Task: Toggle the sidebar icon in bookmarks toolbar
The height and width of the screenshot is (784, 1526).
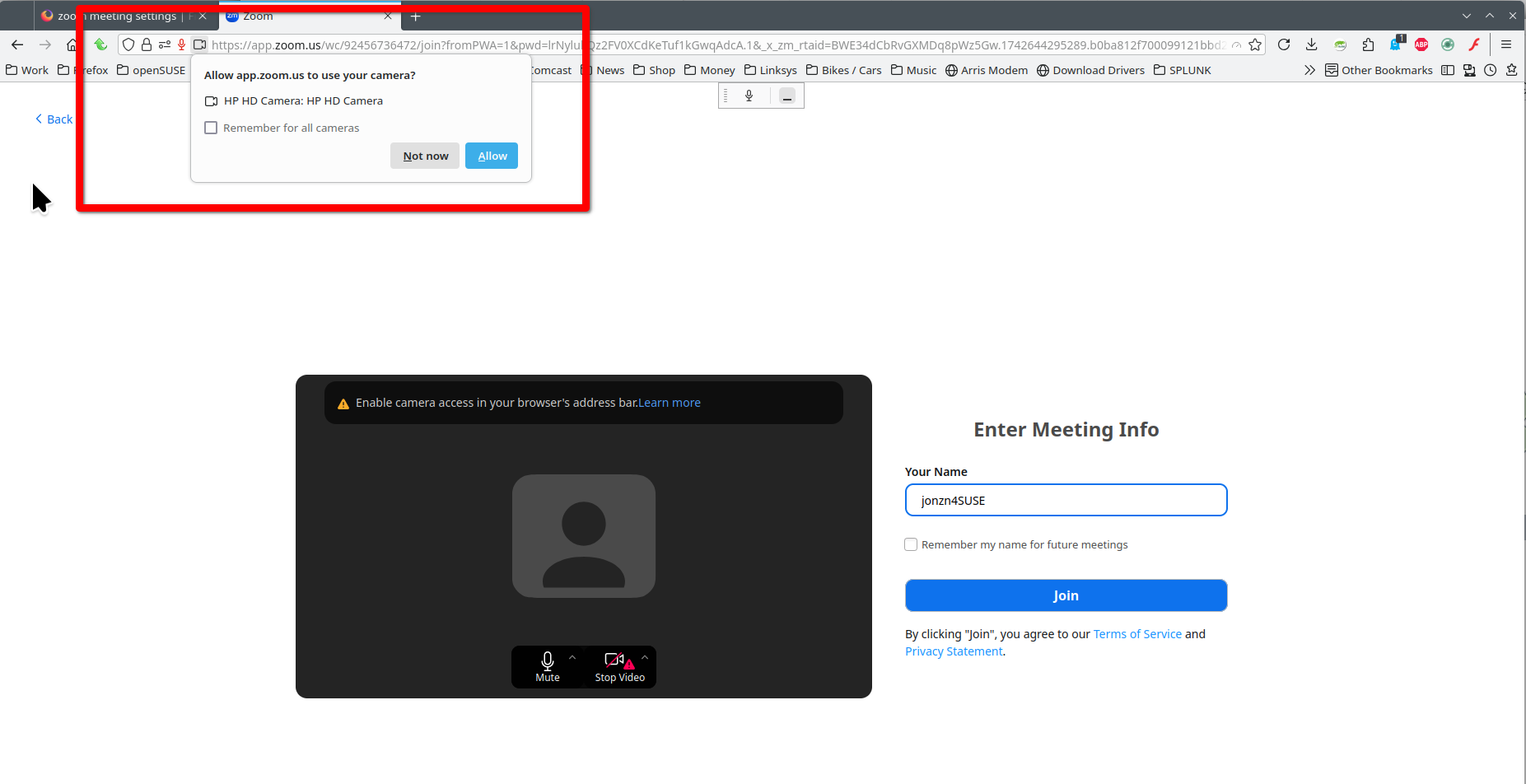Action: (1448, 70)
